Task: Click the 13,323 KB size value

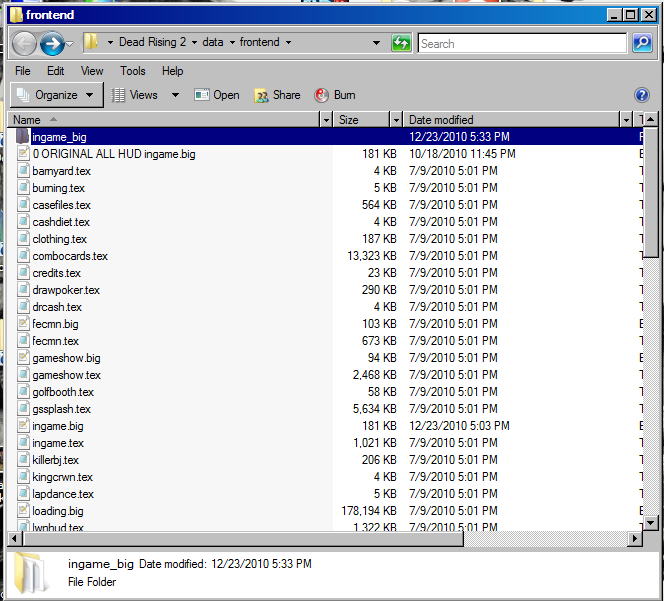Action: pos(372,256)
